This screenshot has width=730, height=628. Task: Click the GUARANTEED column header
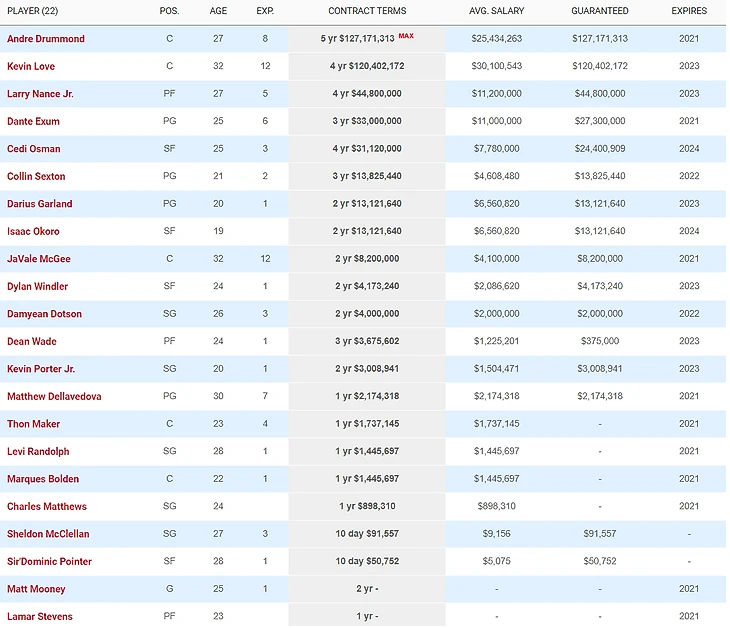coord(600,11)
